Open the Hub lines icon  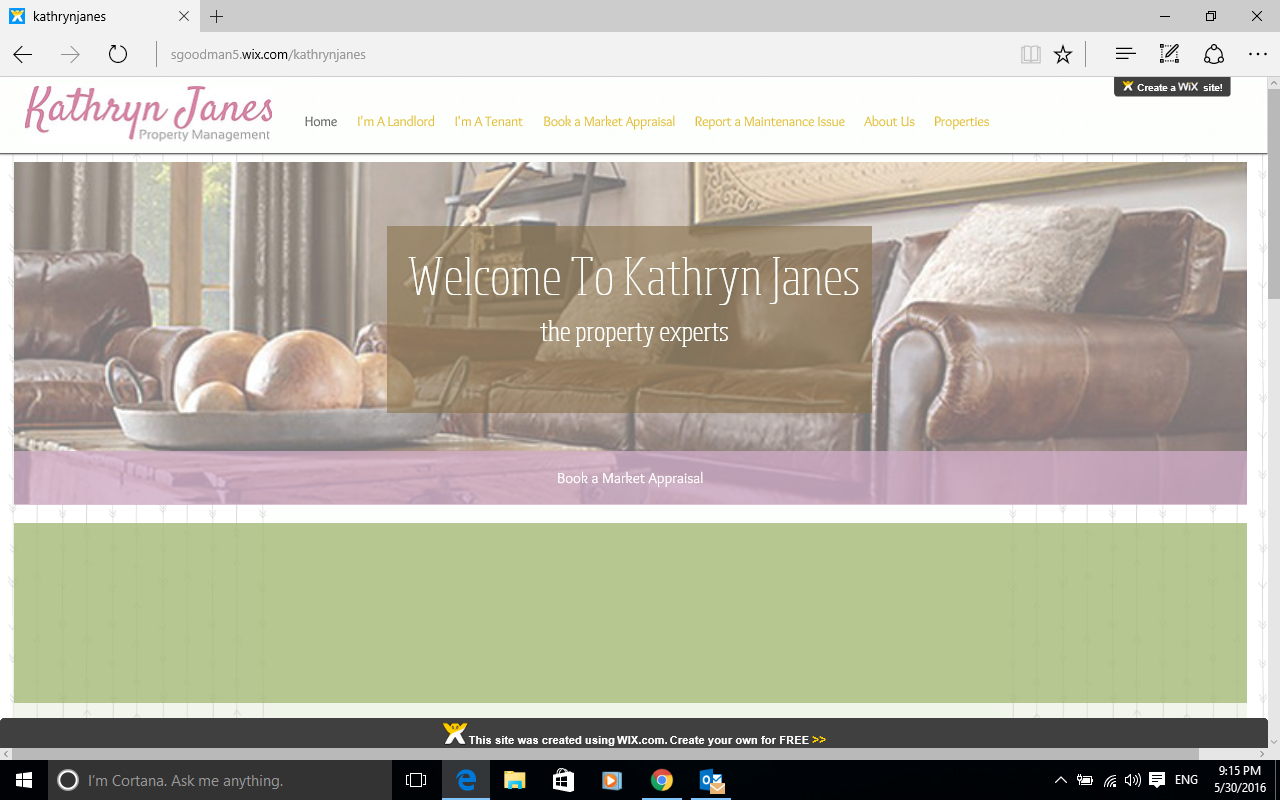point(1125,55)
